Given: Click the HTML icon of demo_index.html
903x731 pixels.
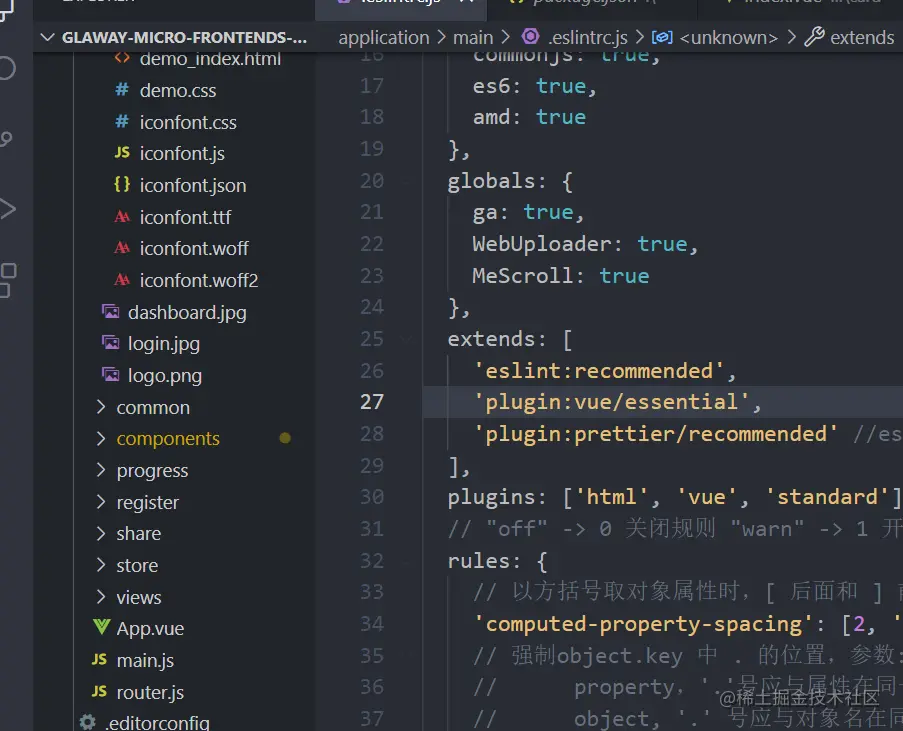Looking at the screenshot, I should pos(122,58).
